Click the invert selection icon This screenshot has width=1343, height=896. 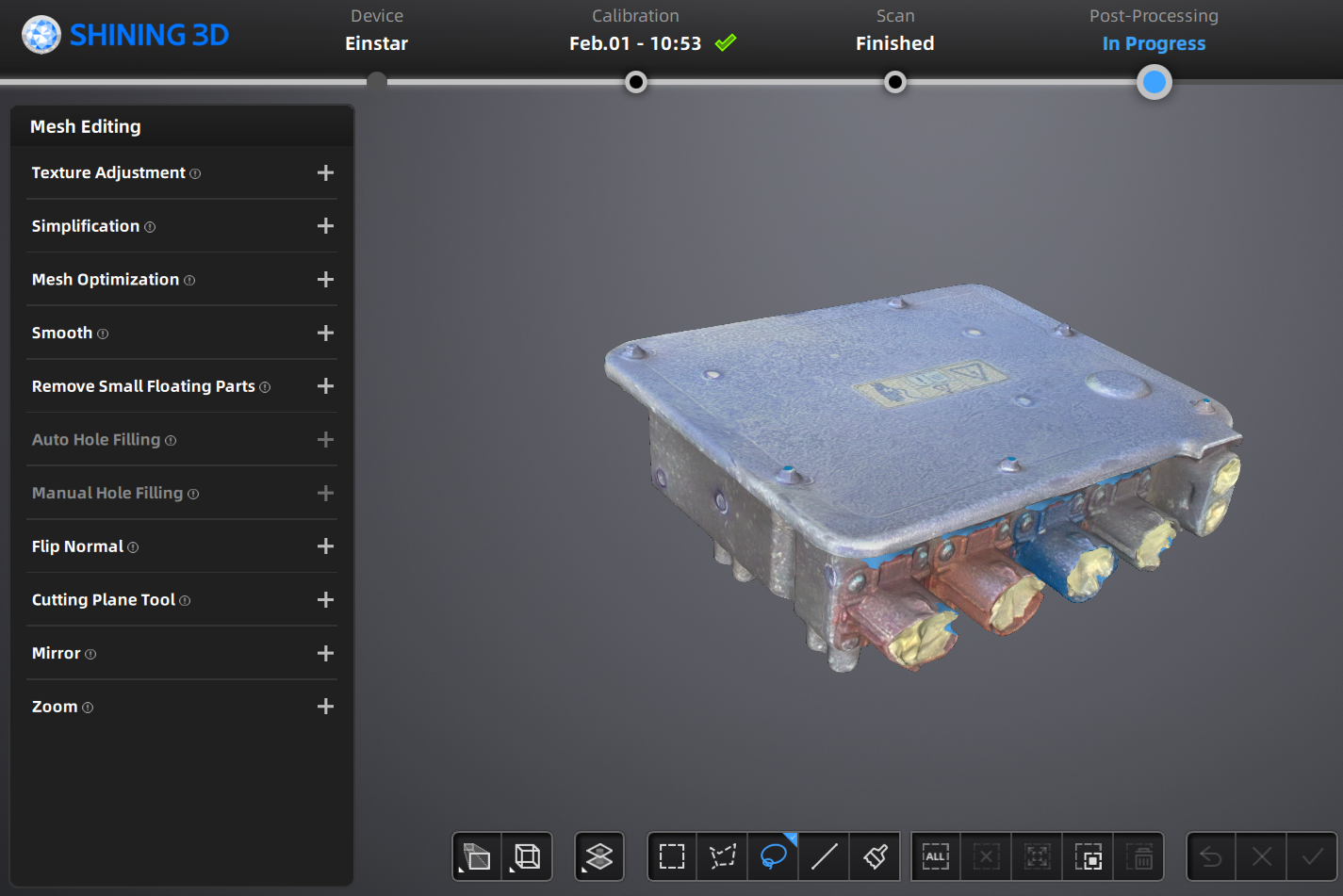click(x=1089, y=856)
